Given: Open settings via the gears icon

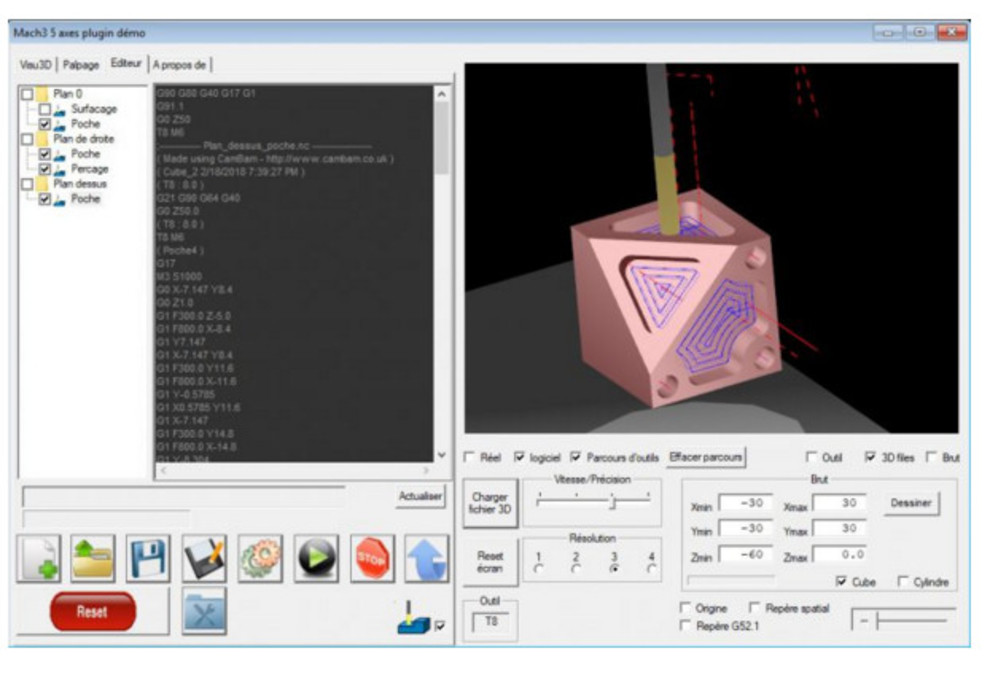Looking at the screenshot, I should pos(260,559).
